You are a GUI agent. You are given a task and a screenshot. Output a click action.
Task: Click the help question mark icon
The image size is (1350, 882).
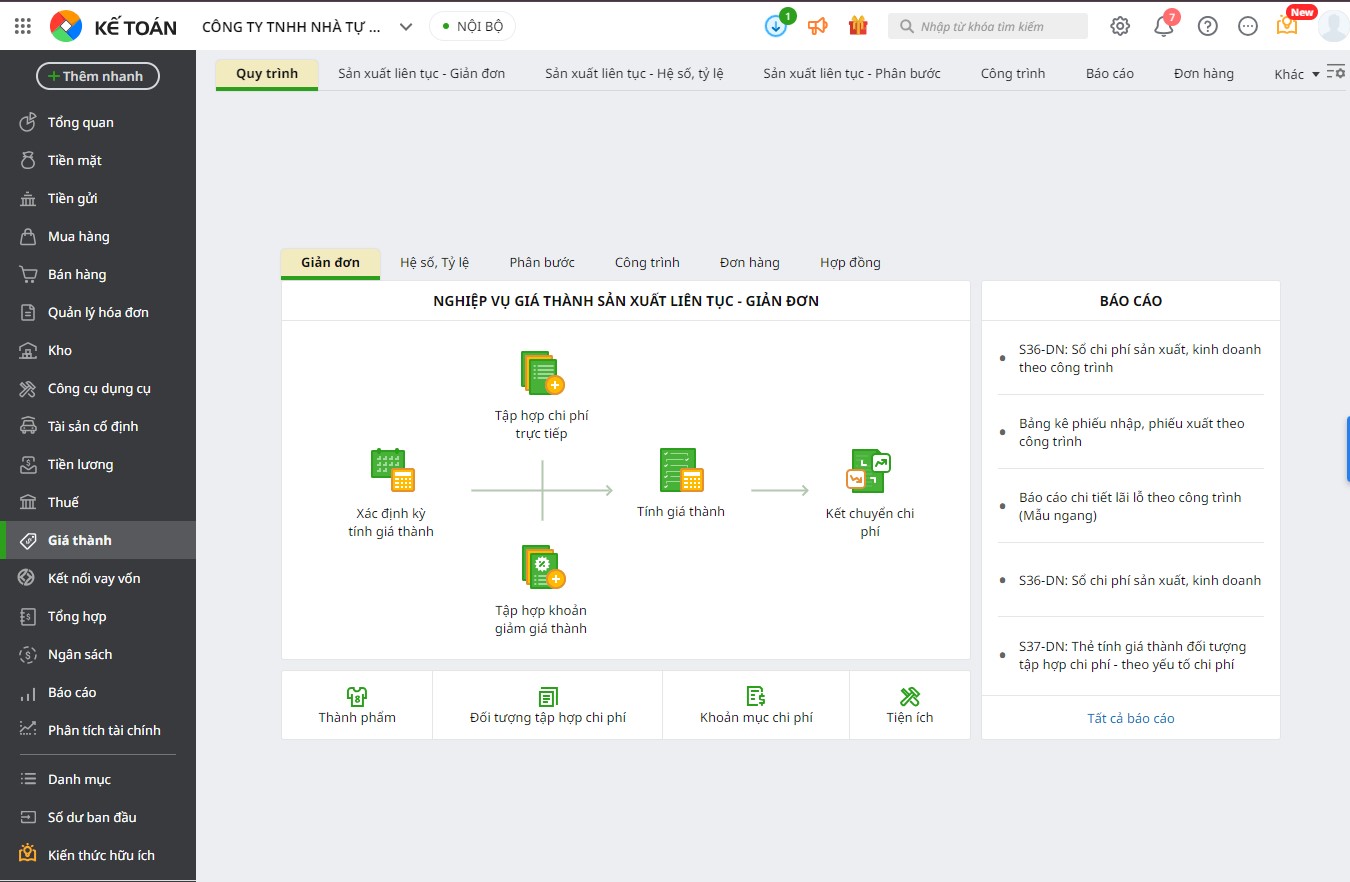[1208, 26]
